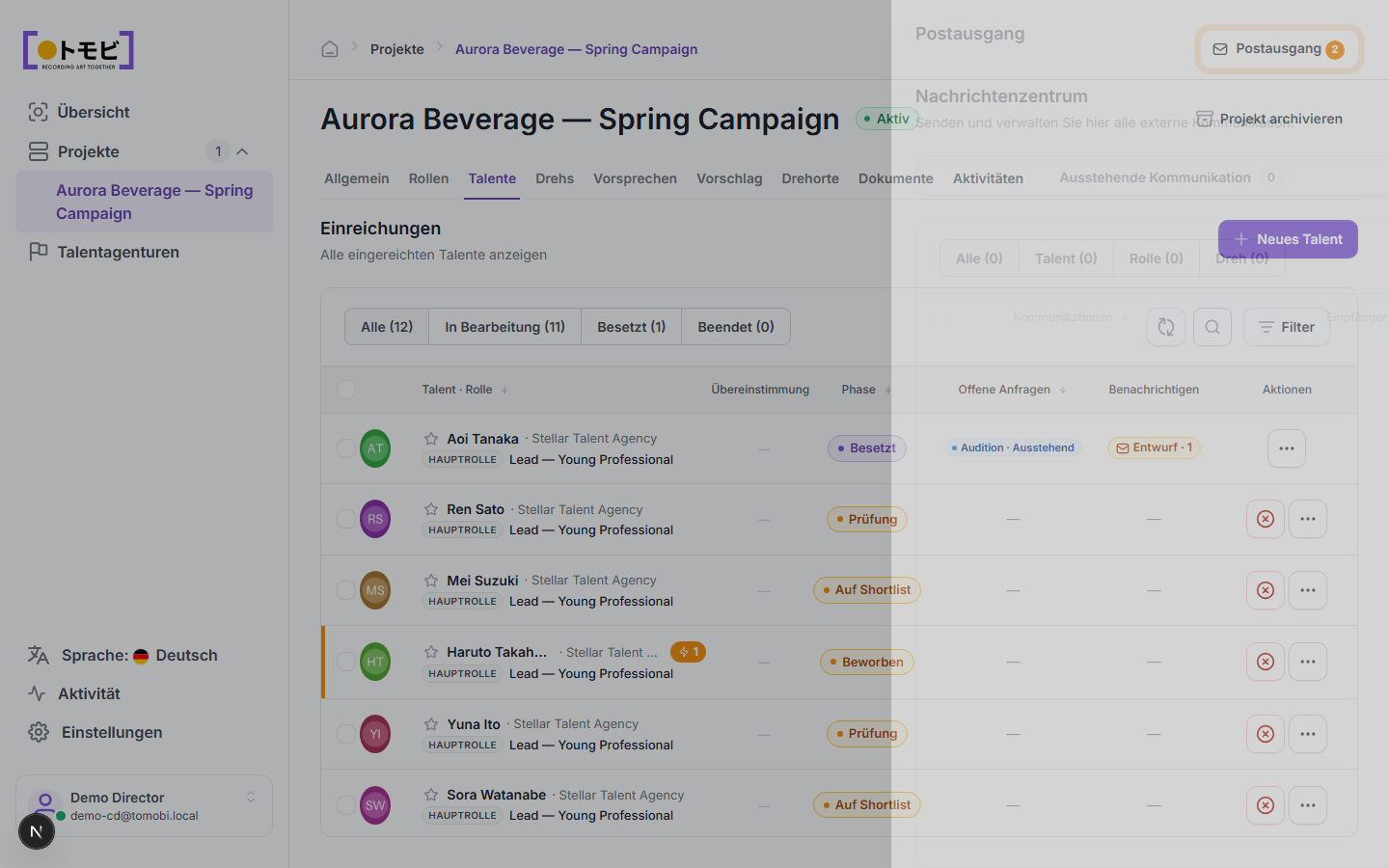Screen dimensions: 1389x868
Task: Reject Mei Suzuki with the X-circle button
Action: coord(1266,590)
